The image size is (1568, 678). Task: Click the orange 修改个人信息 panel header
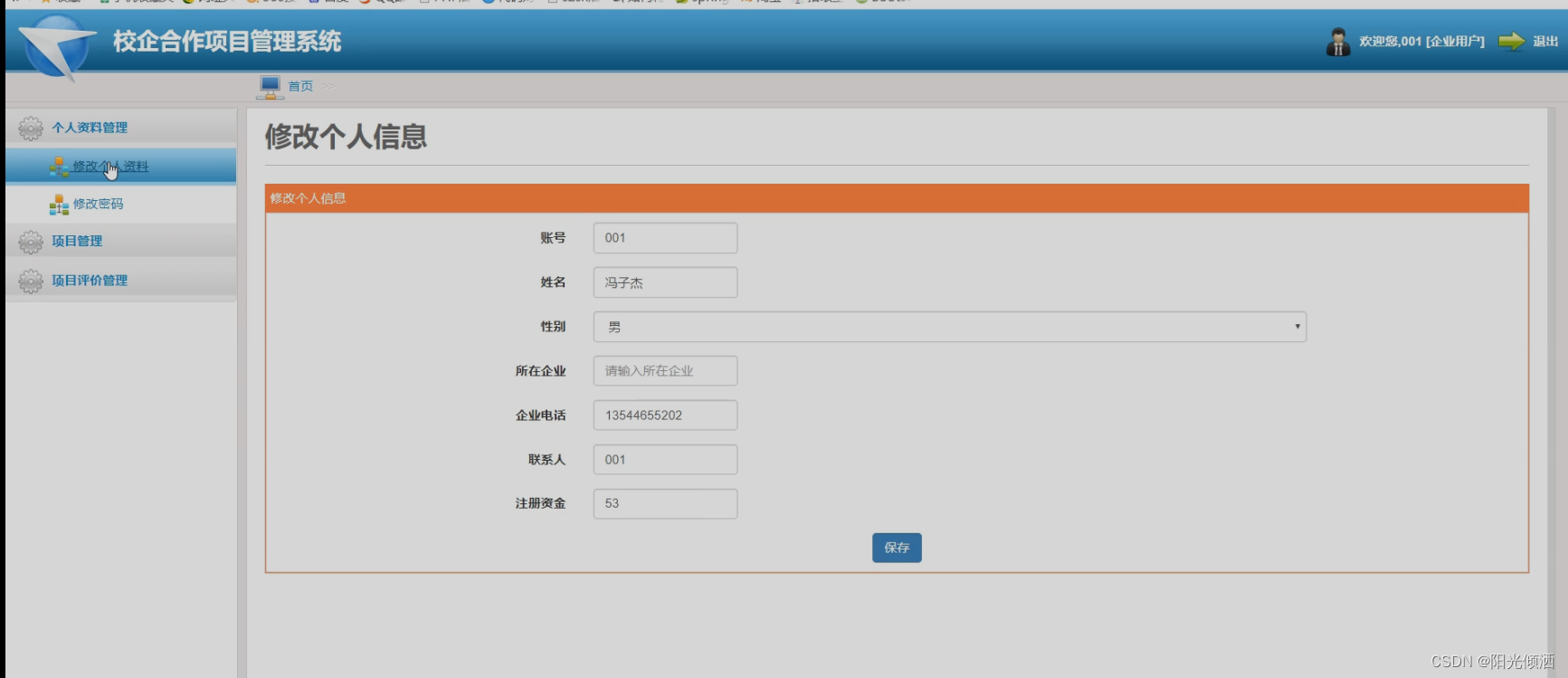(897, 198)
